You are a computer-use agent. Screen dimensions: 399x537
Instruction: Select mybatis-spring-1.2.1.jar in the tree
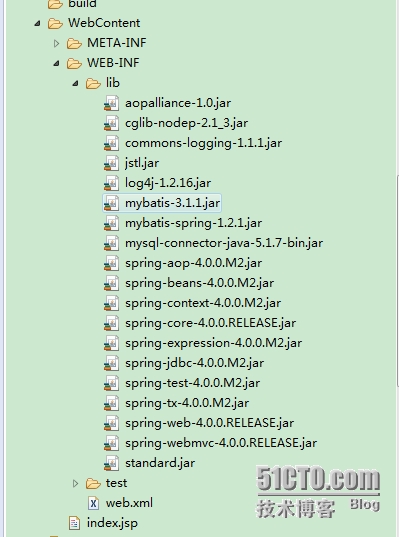(194, 223)
